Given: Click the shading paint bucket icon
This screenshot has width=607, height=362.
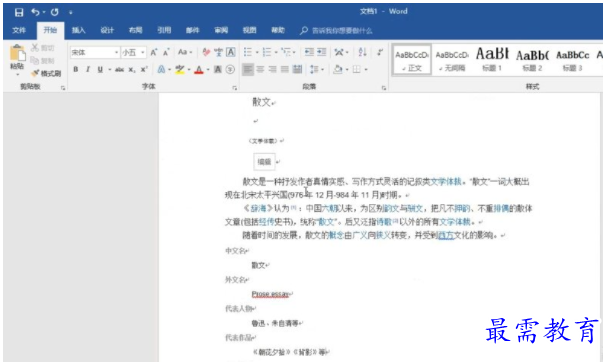Looking at the screenshot, I should tap(338, 70).
